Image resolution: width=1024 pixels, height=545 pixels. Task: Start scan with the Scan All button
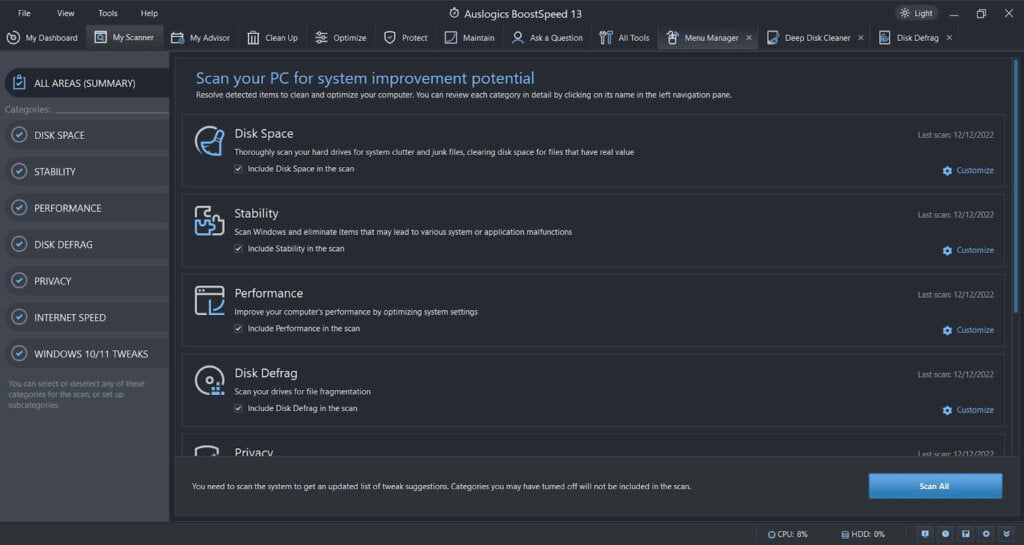[935, 486]
